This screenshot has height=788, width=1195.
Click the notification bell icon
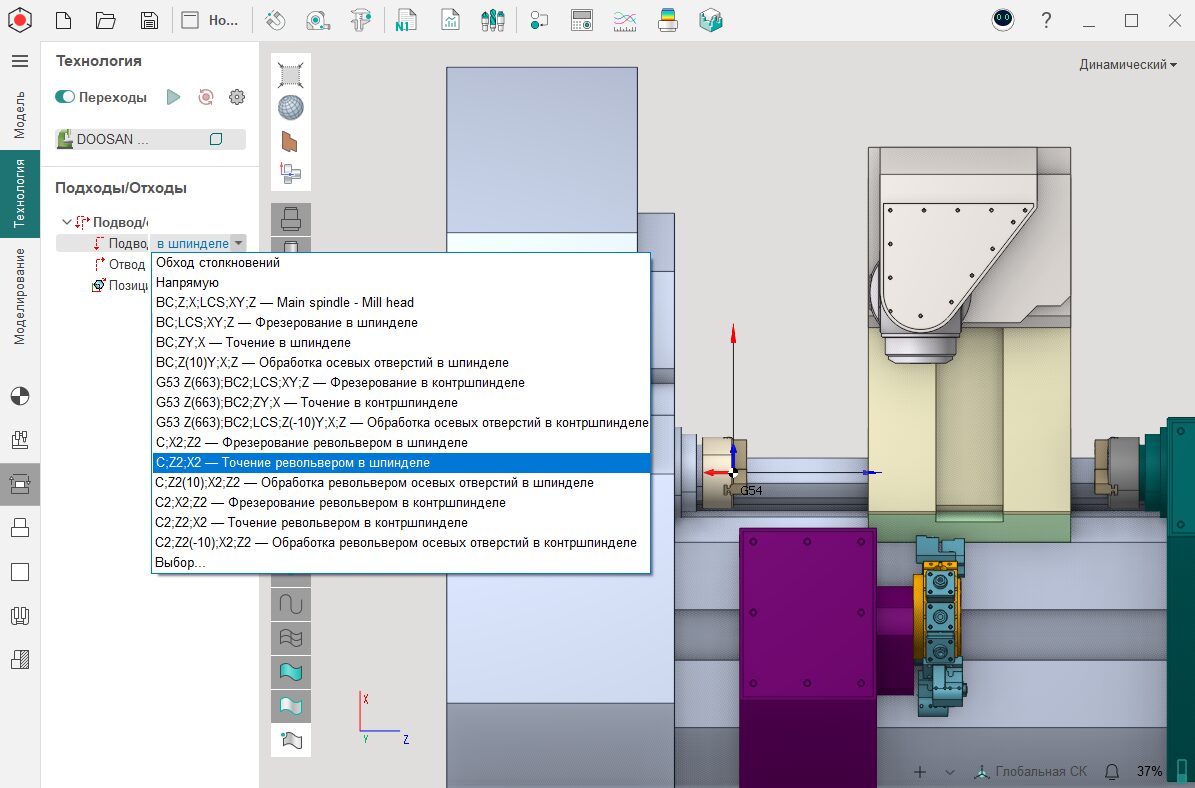click(1112, 771)
